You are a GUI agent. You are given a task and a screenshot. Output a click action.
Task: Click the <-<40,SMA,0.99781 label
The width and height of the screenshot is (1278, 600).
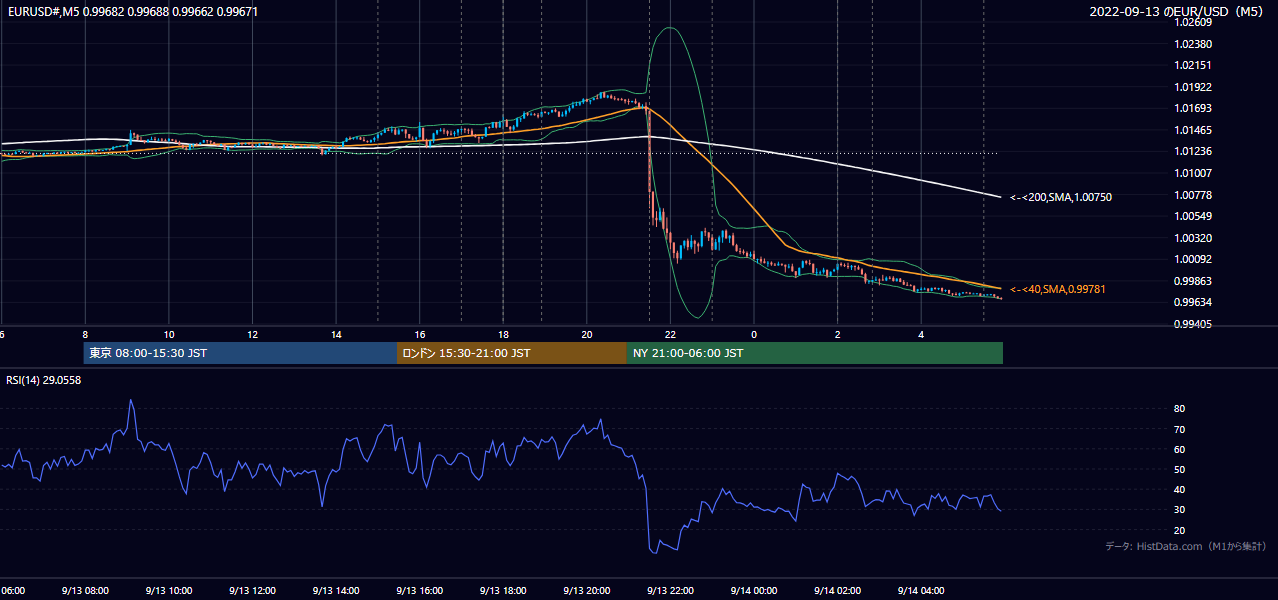click(x=1056, y=289)
